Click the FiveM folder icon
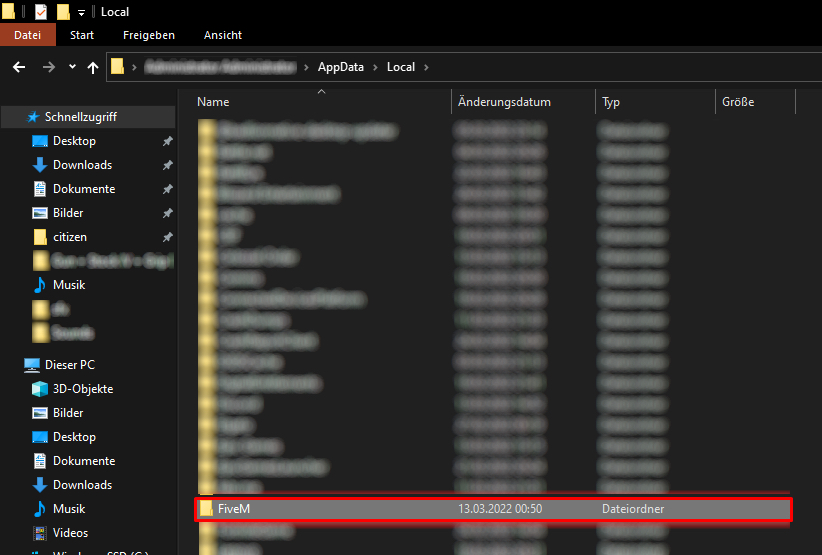Viewport: 822px width, 555px height. tap(206, 508)
